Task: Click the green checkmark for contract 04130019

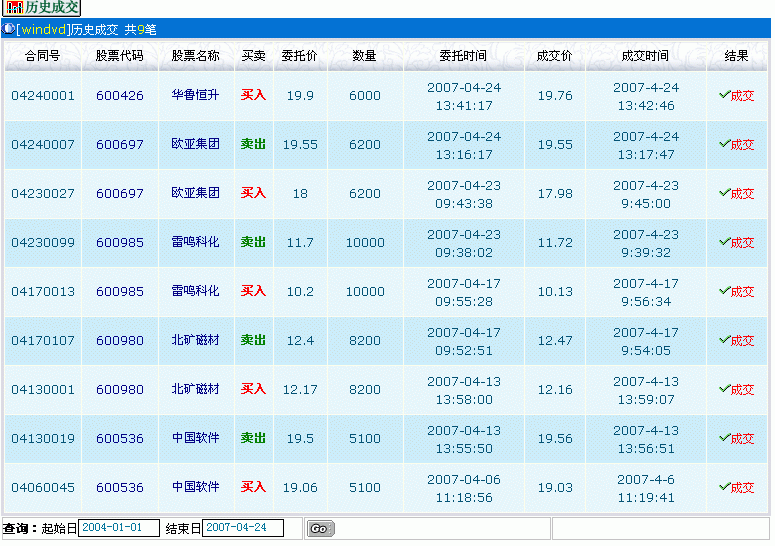Action: tap(724, 437)
